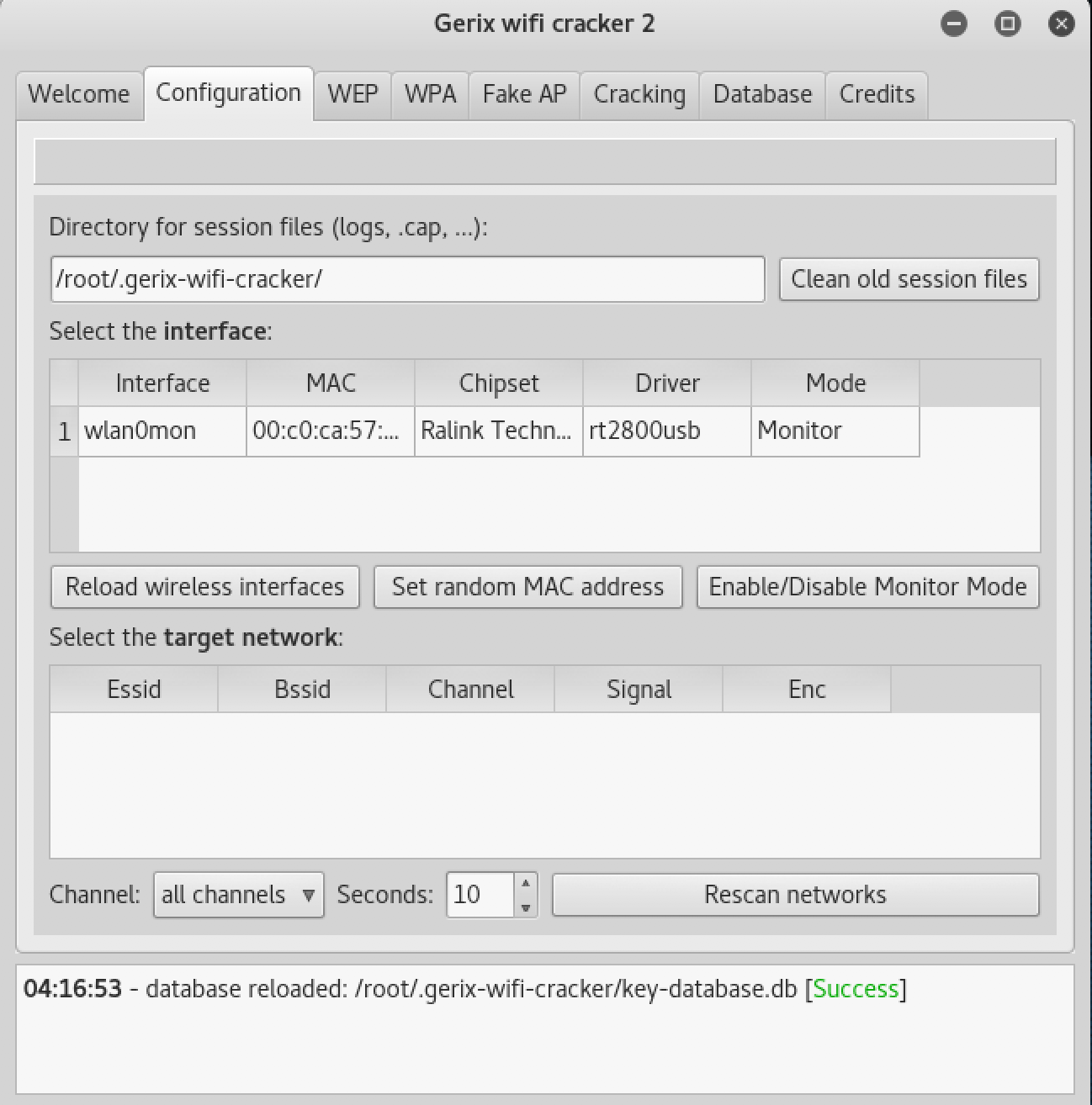
Task: Open the all channels dropdown
Action: (238, 894)
